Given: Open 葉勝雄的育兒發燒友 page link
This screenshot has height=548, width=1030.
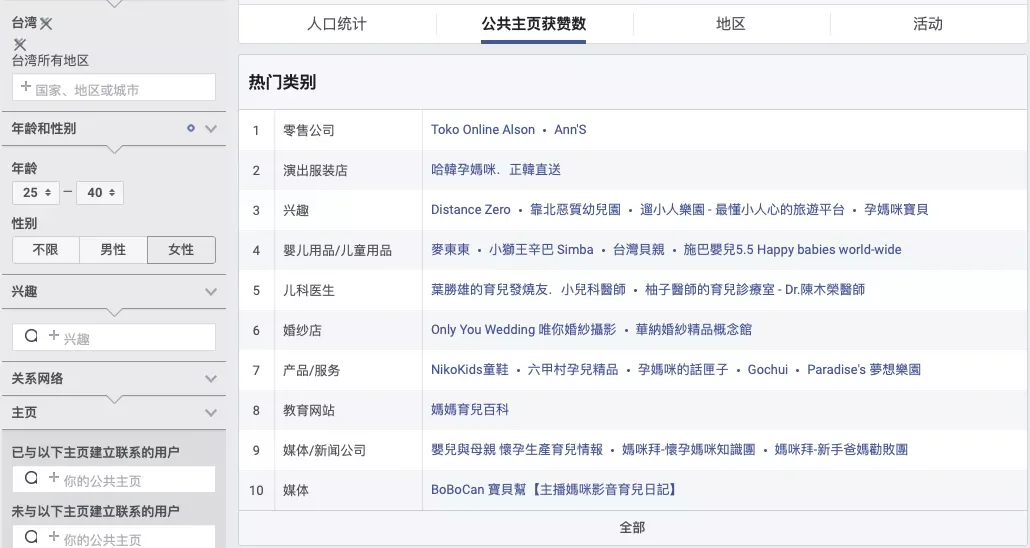Looking at the screenshot, I should coord(528,290).
